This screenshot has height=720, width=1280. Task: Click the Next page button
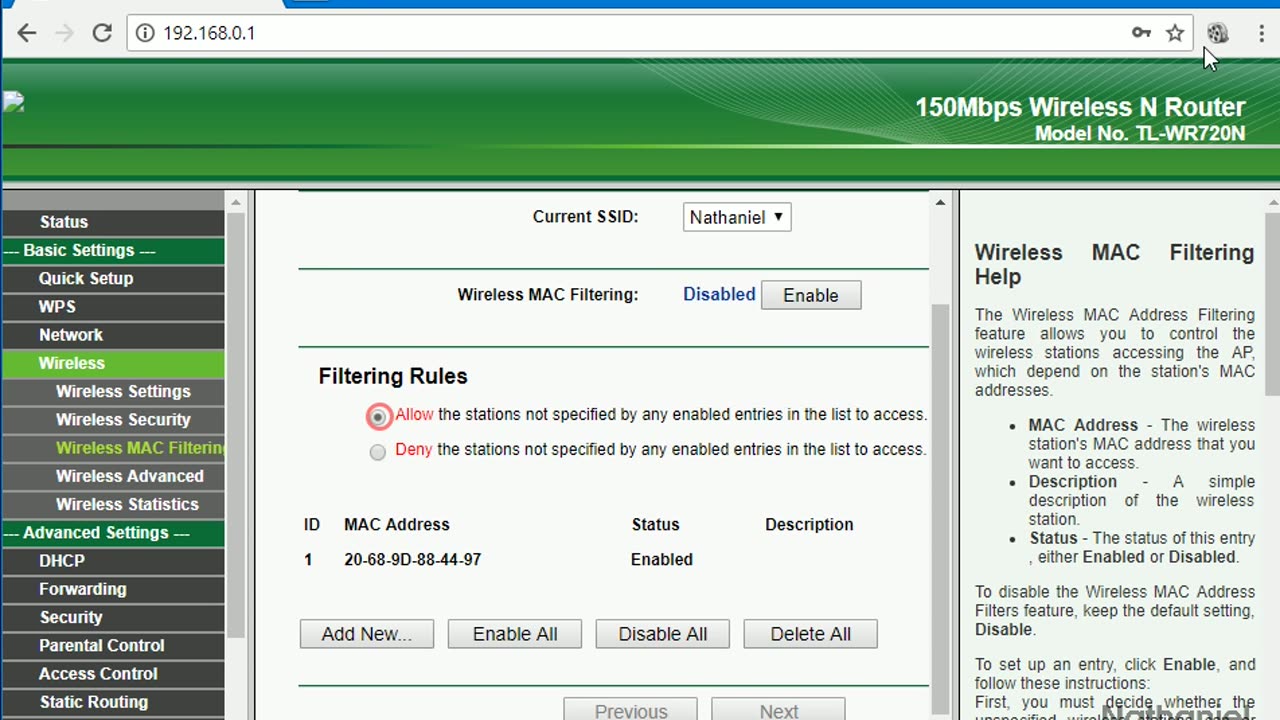point(779,711)
